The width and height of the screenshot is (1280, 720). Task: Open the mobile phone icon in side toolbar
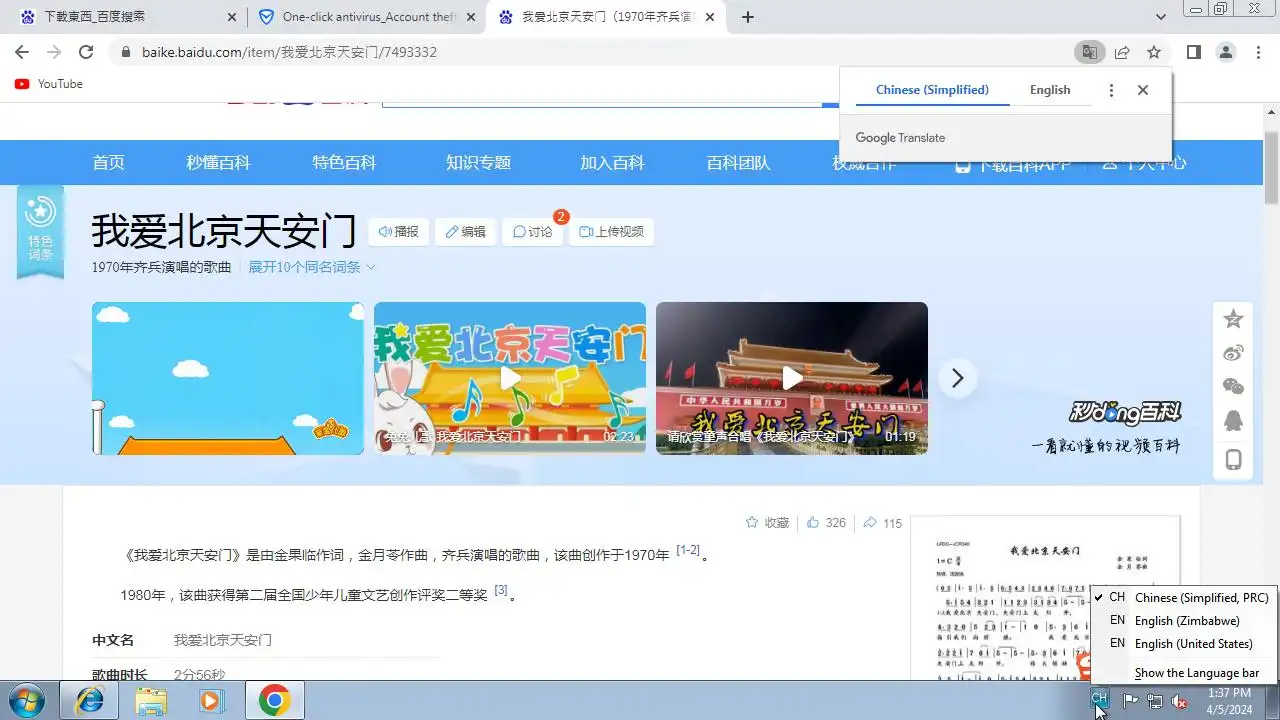[1234, 459]
